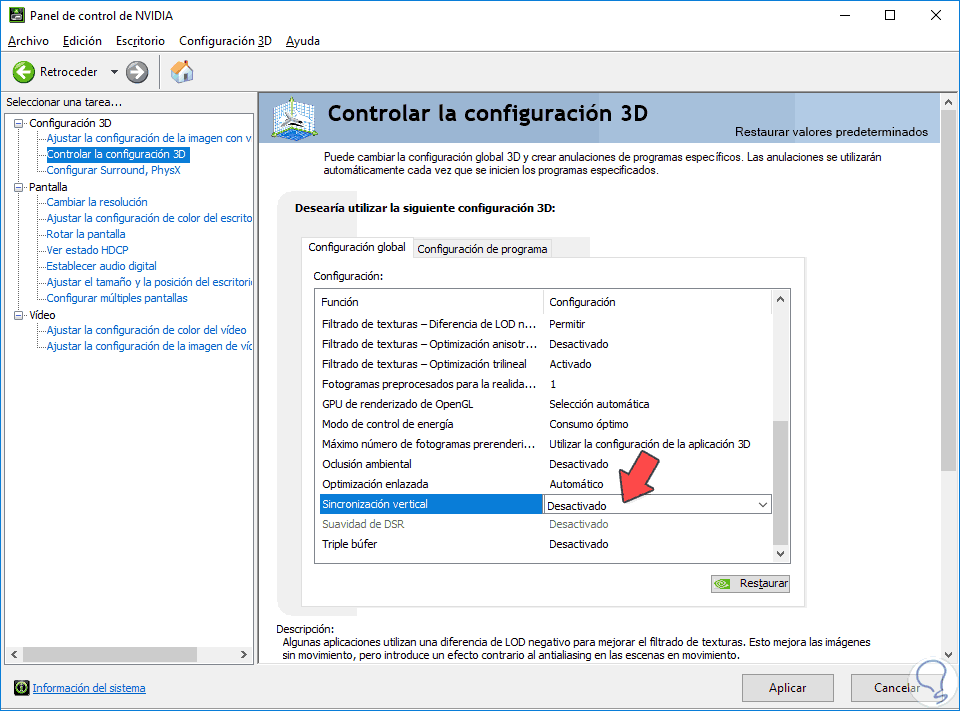This screenshot has width=960, height=711.
Task: Collapse the Vídeo tree node
Action: (x=19, y=315)
